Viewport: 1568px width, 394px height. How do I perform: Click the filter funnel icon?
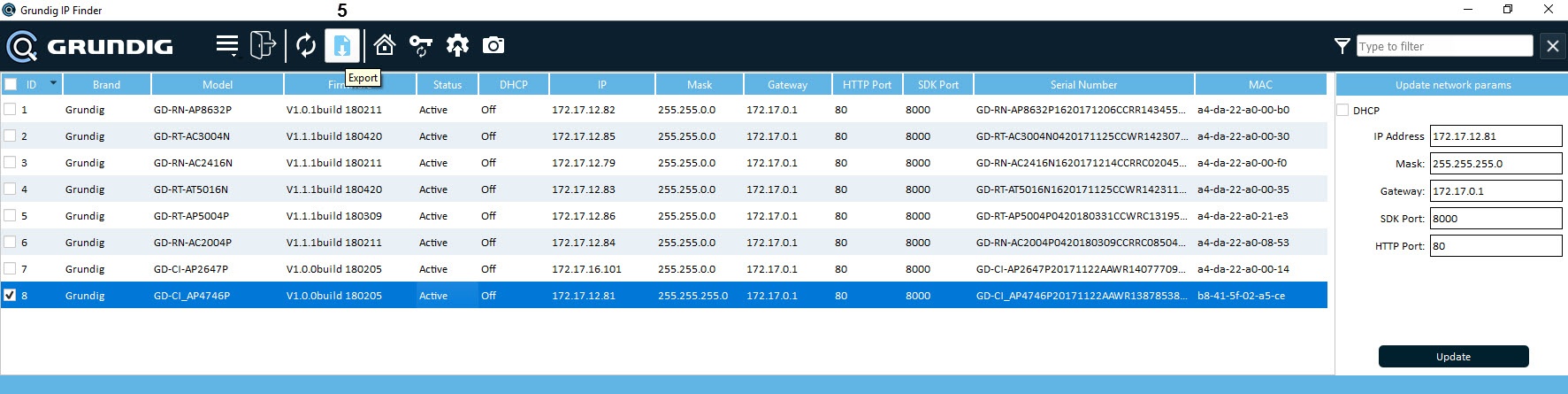coord(1342,46)
